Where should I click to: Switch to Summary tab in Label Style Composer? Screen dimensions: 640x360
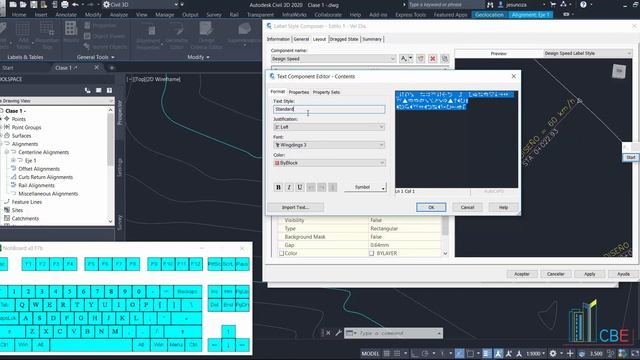click(x=372, y=39)
